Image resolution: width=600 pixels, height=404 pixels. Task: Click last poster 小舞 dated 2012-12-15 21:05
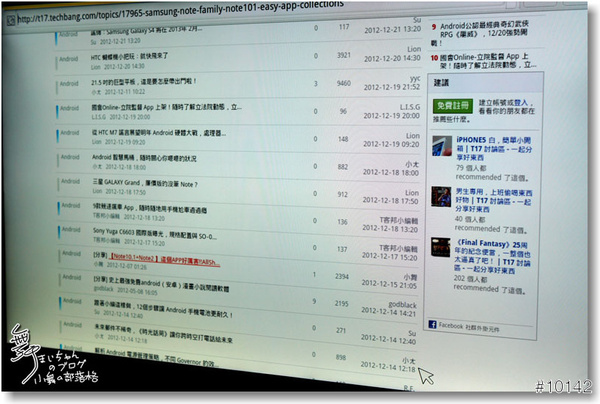[x=410, y=277]
